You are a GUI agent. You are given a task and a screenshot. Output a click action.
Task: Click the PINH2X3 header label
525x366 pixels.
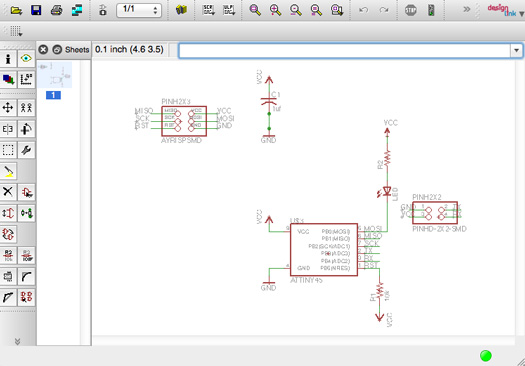(x=176, y=101)
